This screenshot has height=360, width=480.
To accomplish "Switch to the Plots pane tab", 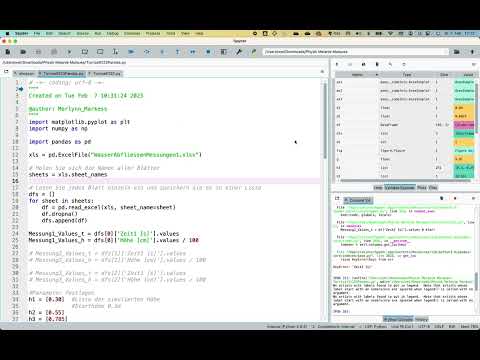I will coord(422,188).
